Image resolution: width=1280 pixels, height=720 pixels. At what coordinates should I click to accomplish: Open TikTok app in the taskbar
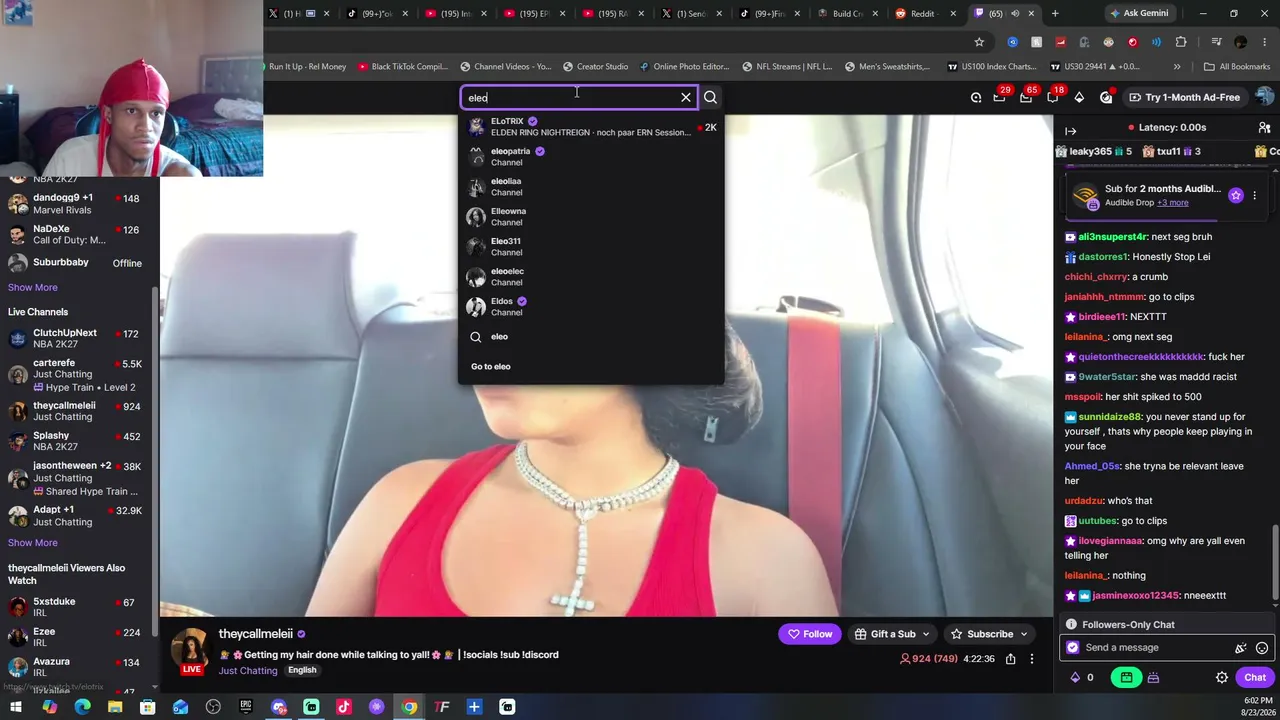[344, 707]
